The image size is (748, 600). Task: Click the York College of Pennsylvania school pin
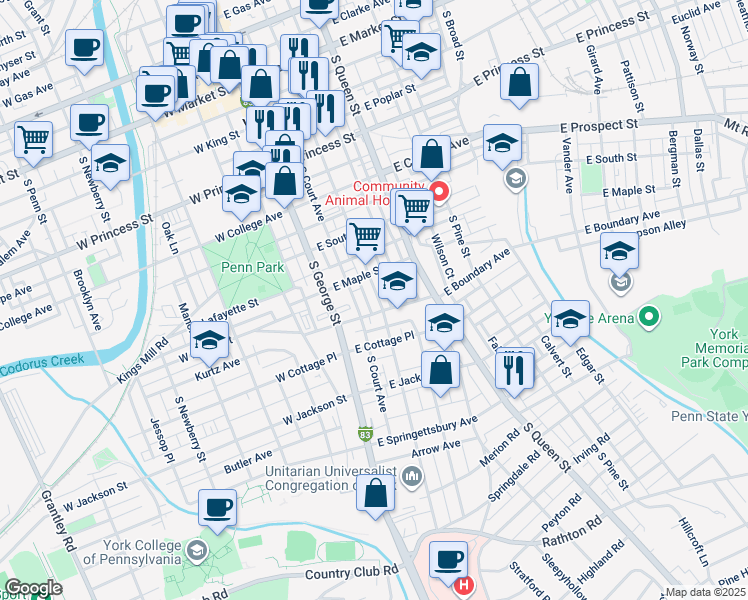[x=197, y=552]
